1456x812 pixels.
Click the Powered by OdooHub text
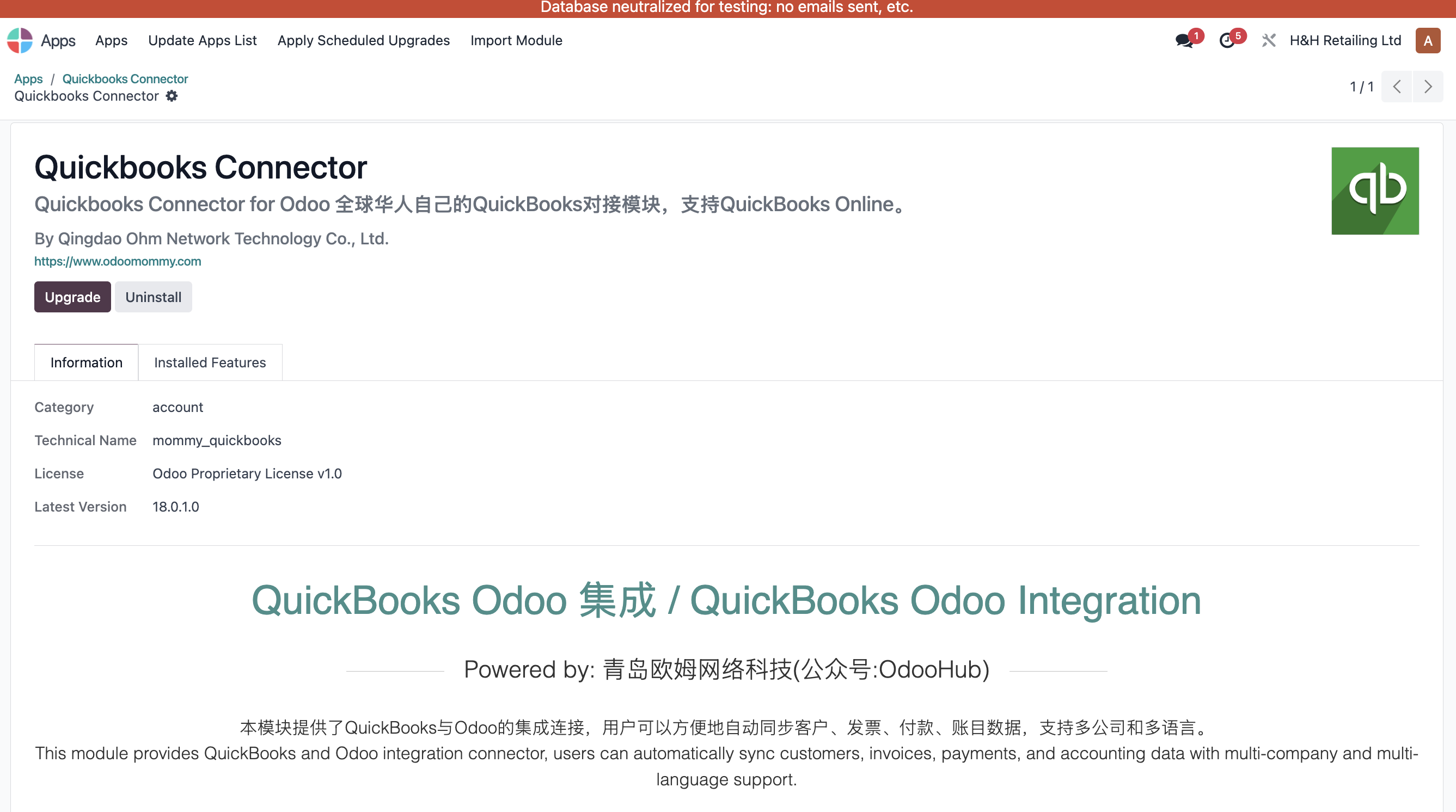click(x=726, y=669)
